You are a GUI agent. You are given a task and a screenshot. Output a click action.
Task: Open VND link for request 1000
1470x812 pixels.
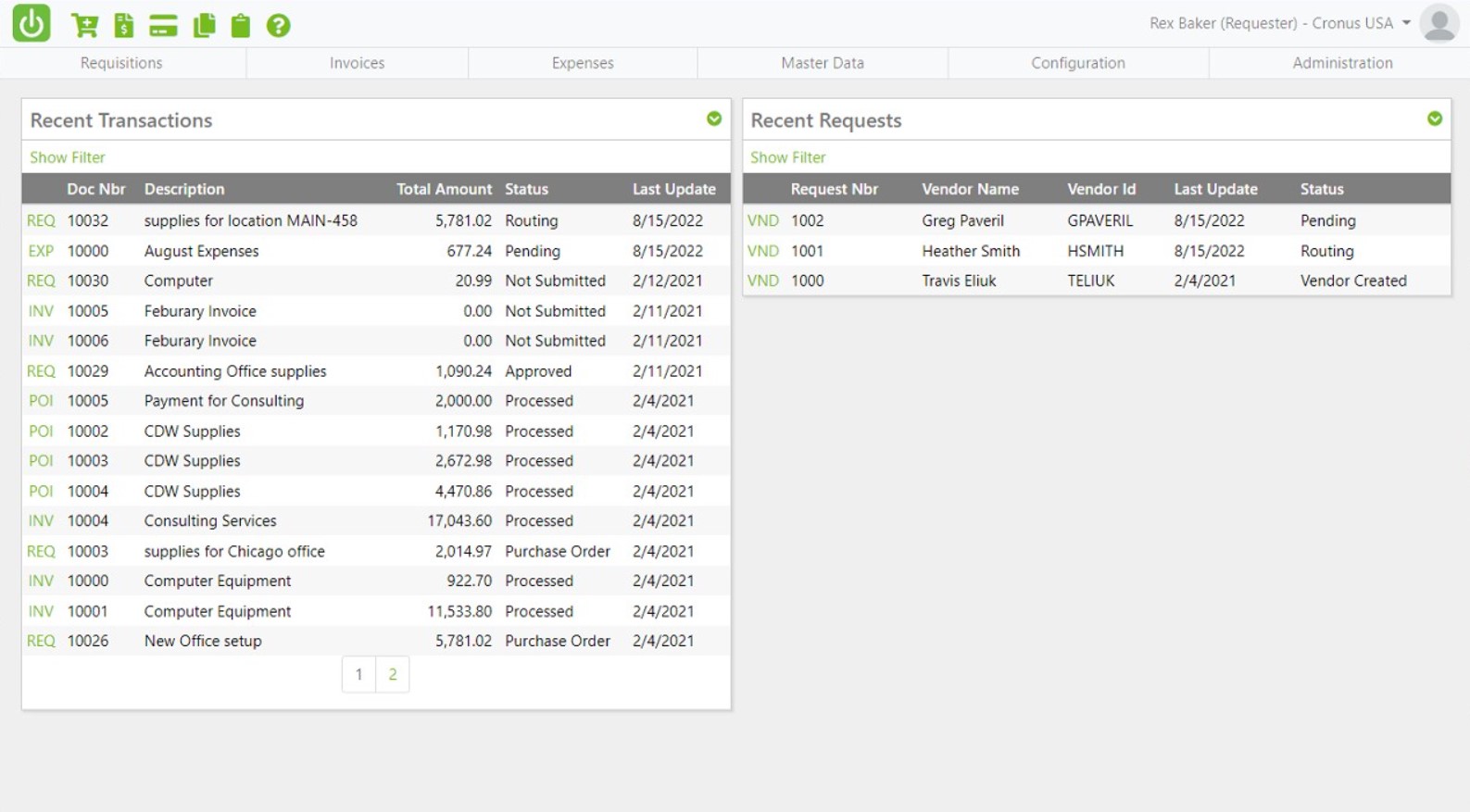coord(763,281)
